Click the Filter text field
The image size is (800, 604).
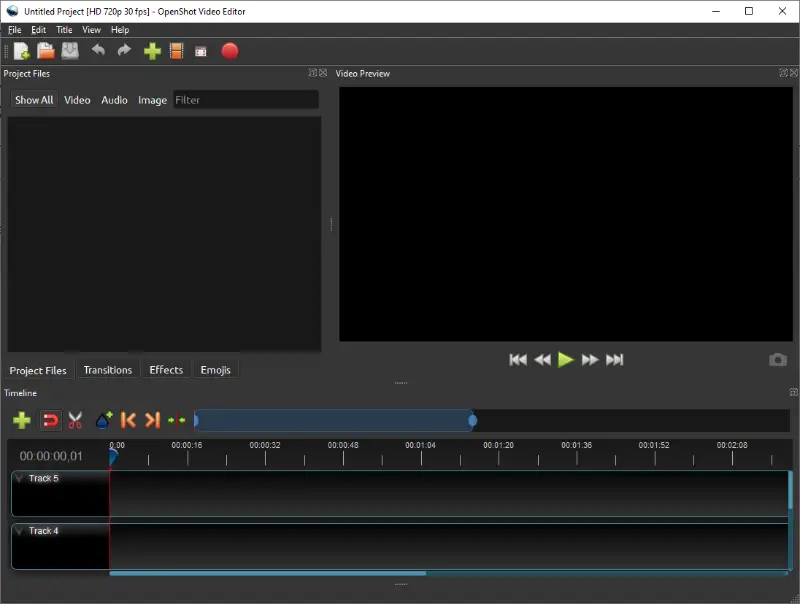click(x=246, y=100)
